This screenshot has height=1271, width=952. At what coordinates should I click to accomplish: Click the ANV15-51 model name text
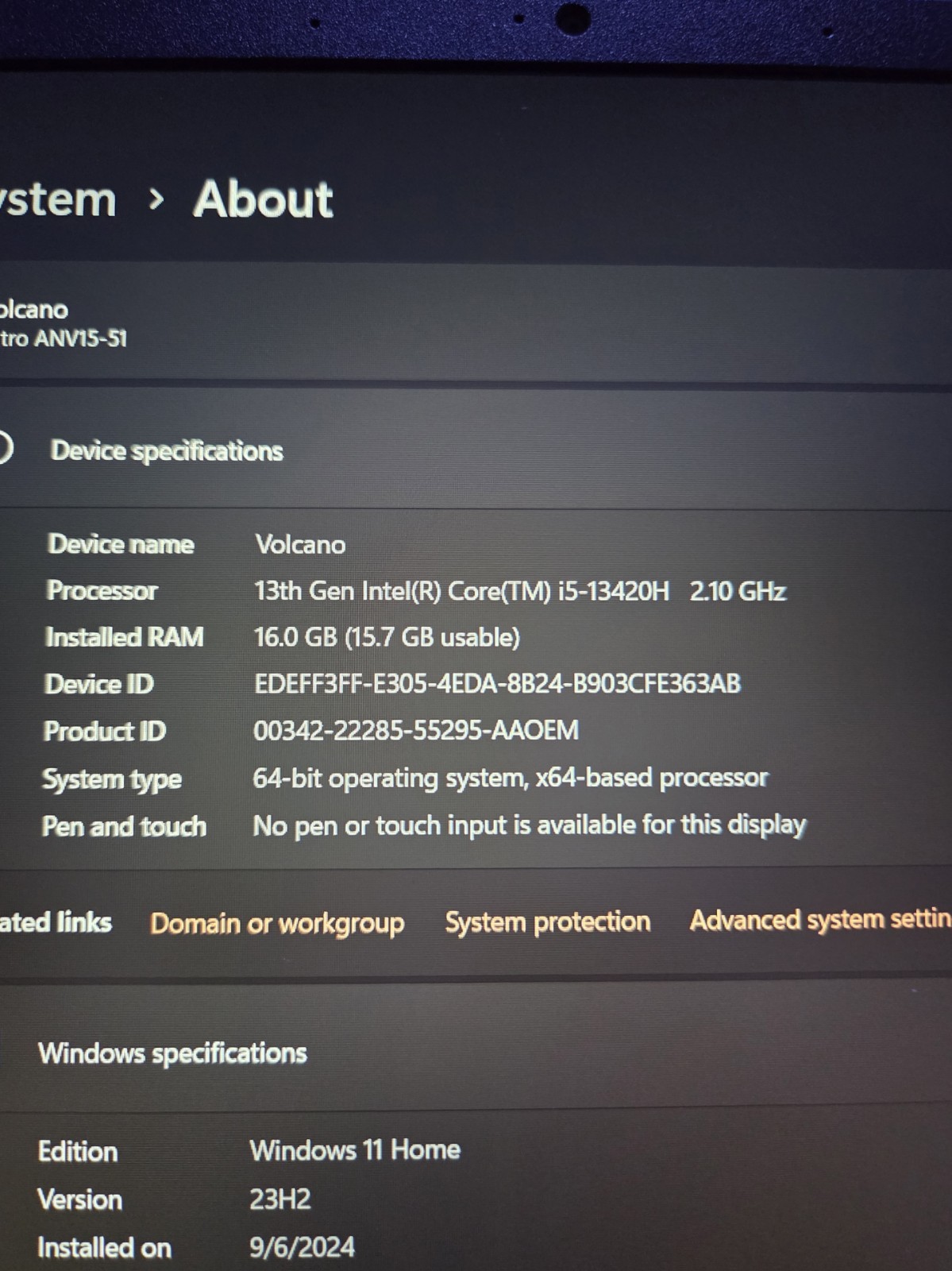[x=64, y=339]
